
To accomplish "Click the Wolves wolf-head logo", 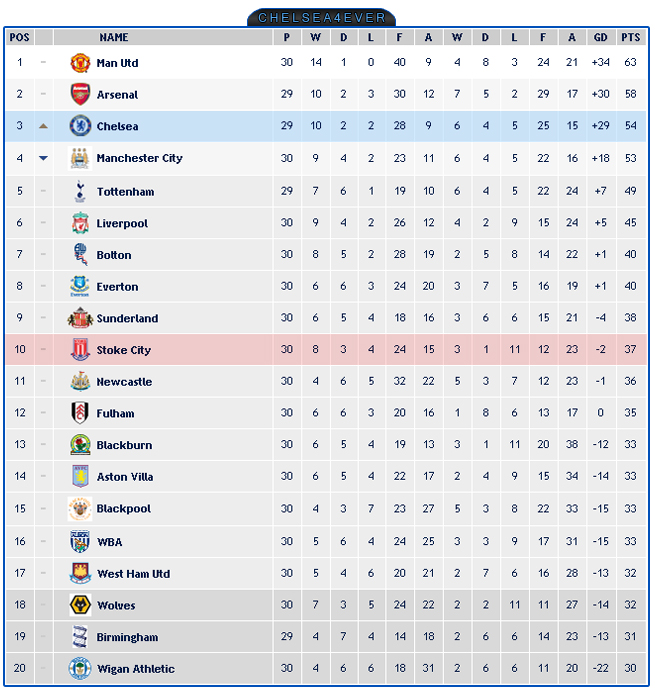I will click(80, 605).
